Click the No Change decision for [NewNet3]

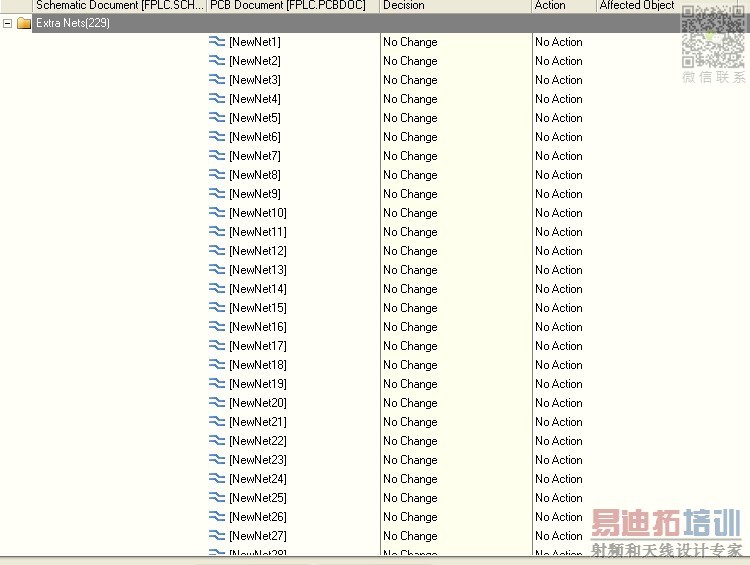(x=410, y=79)
